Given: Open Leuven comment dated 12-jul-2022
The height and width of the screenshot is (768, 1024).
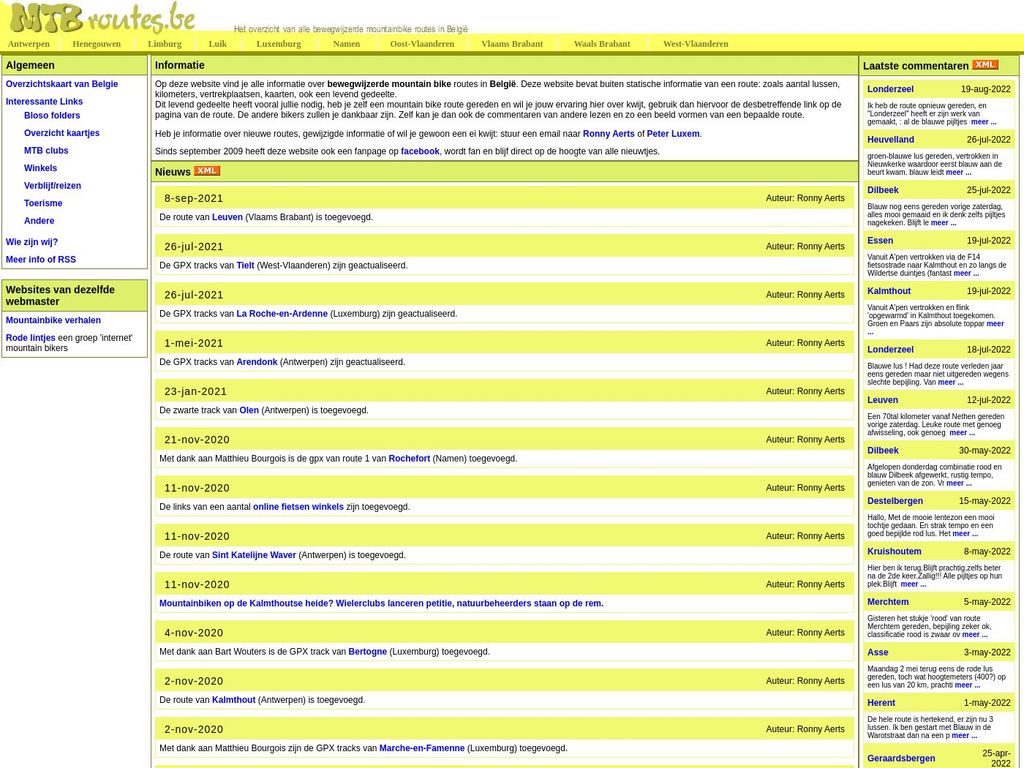Looking at the screenshot, I should click(882, 400).
